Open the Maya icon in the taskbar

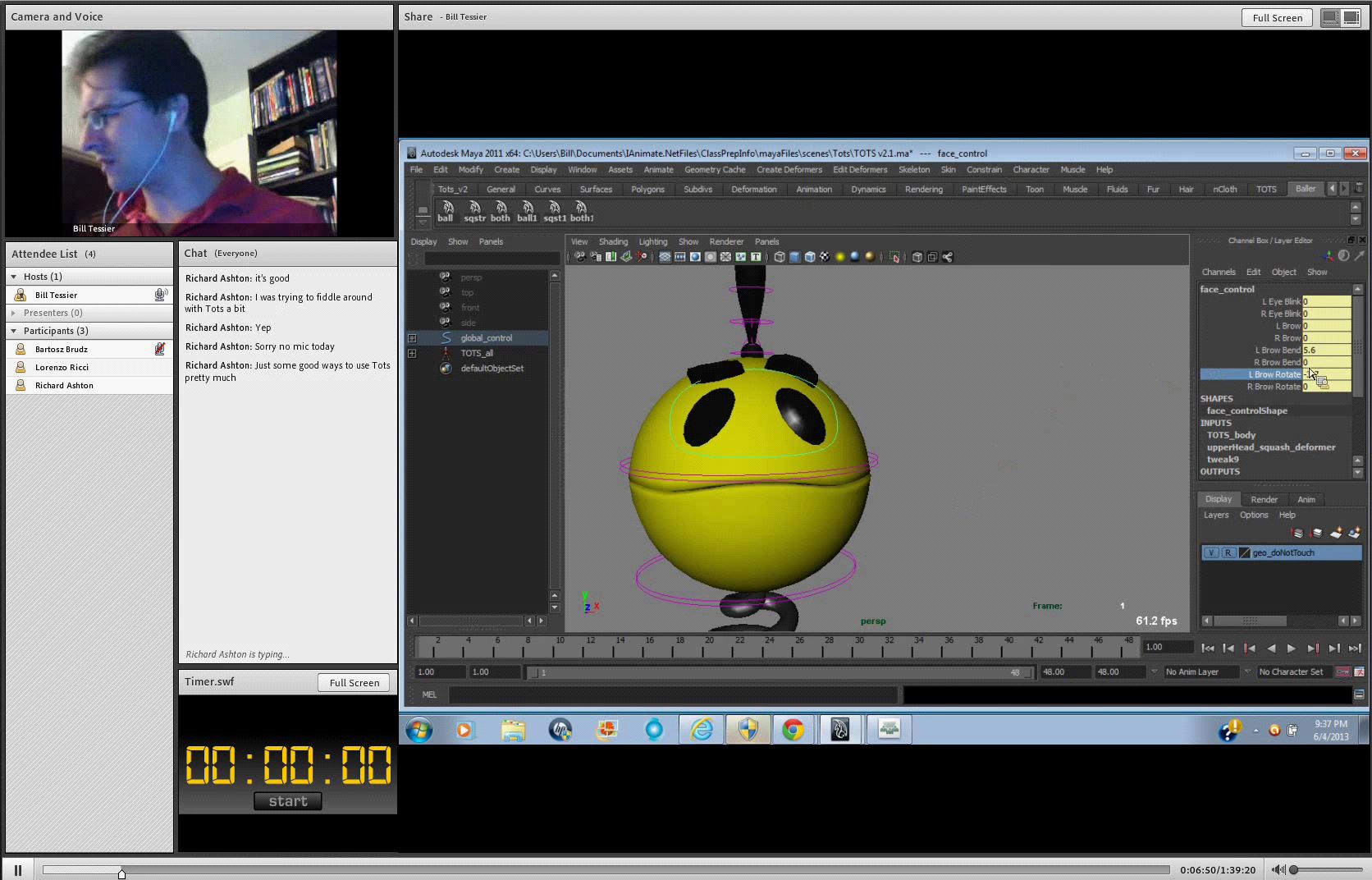(840, 729)
